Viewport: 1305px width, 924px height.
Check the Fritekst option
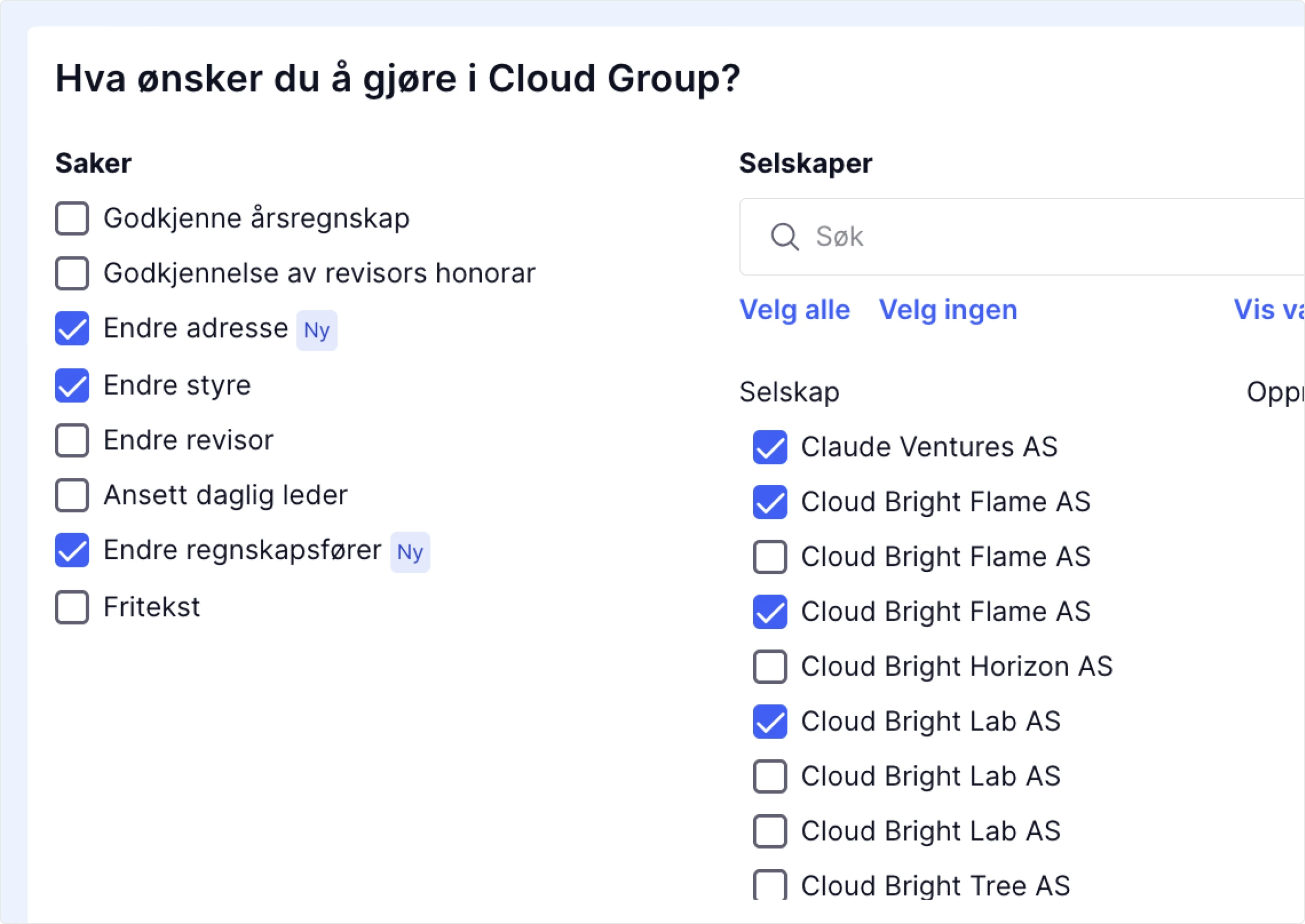[x=72, y=607]
